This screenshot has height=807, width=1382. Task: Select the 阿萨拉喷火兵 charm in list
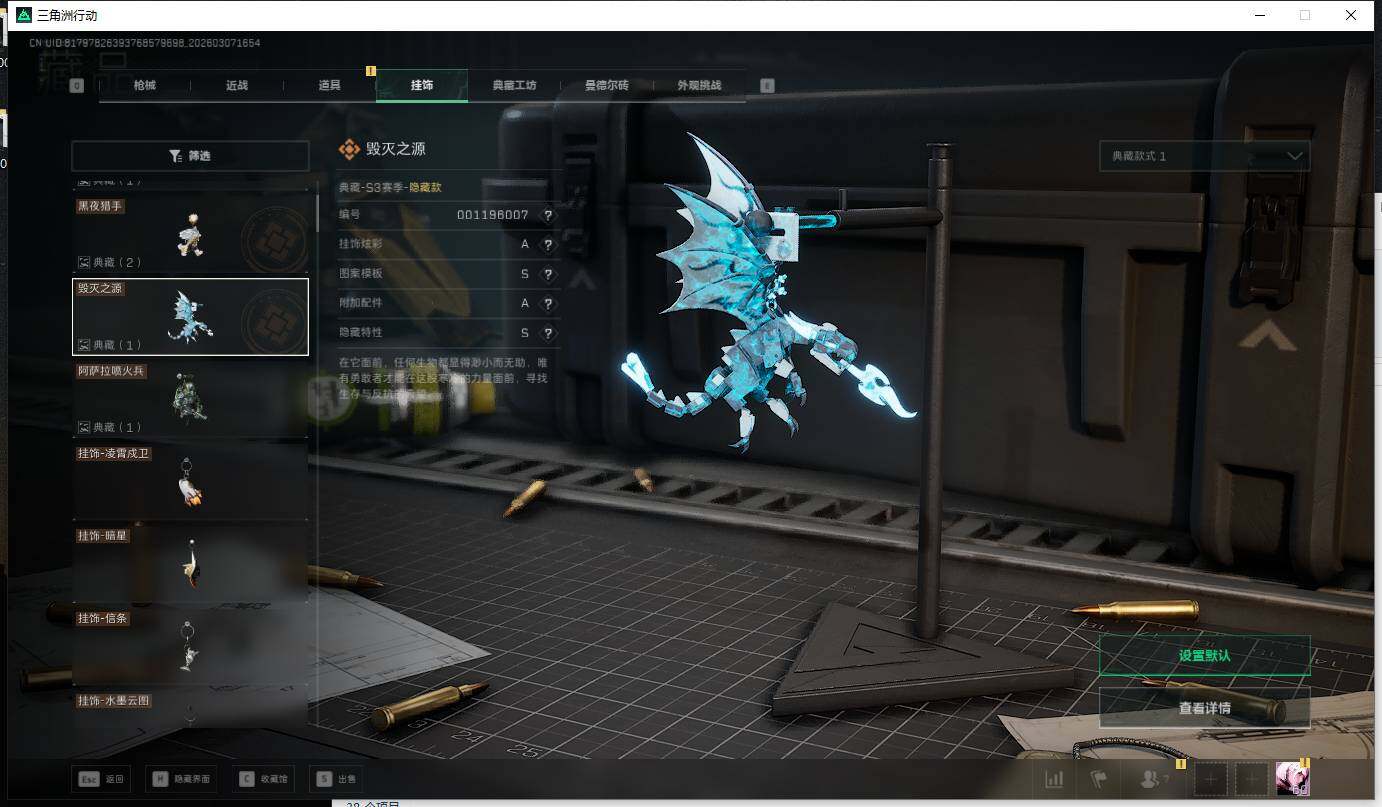tap(190, 399)
